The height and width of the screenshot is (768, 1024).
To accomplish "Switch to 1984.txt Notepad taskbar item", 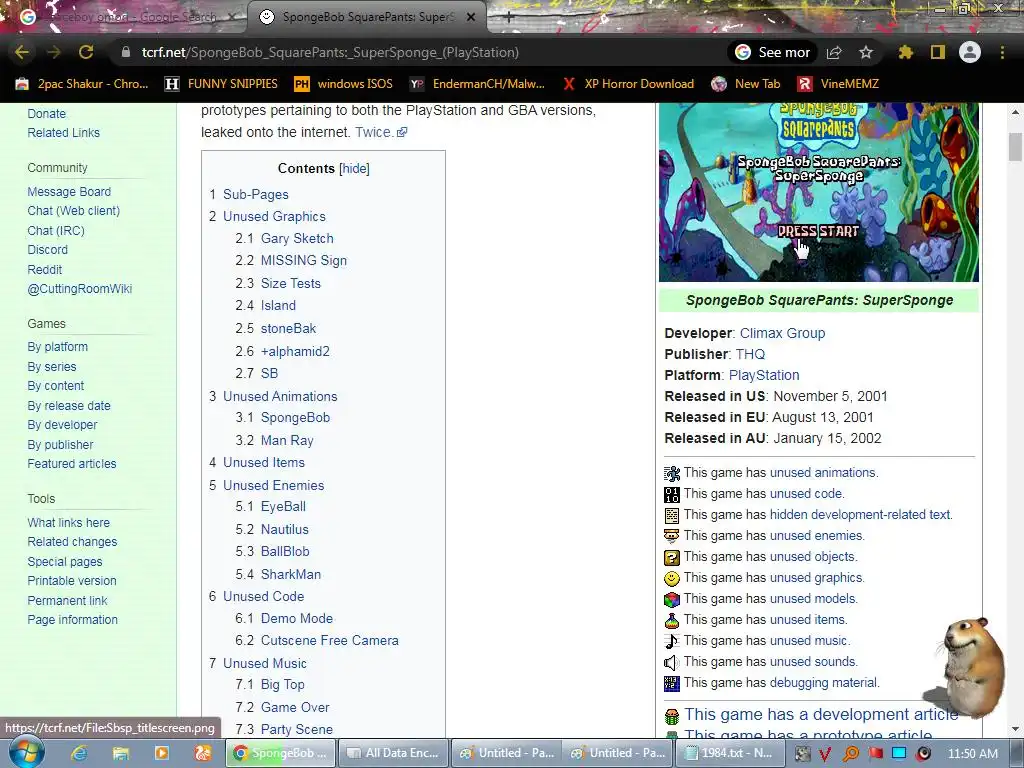I will (x=729, y=753).
